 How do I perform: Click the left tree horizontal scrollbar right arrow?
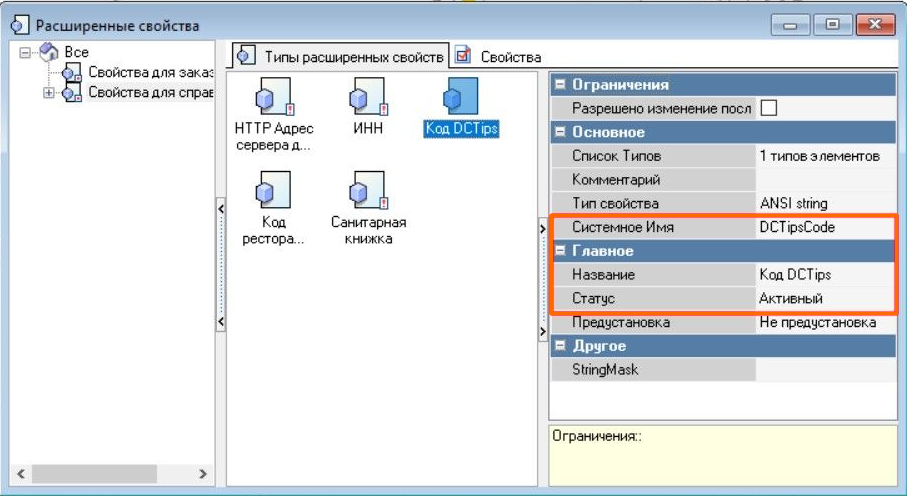click(x=202, y=474)
